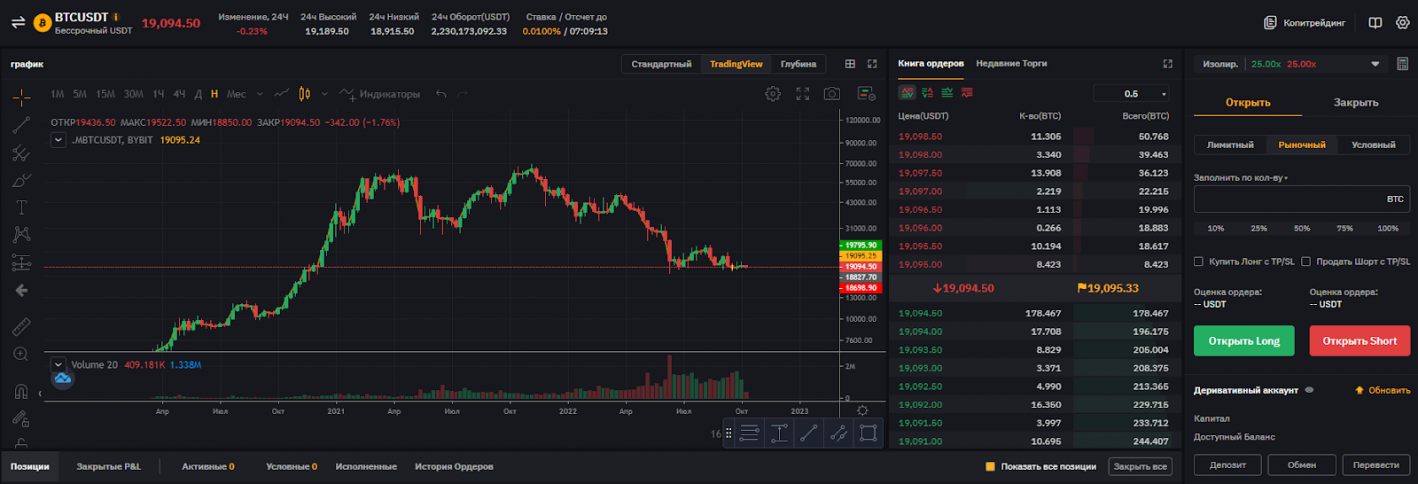Toggle magnet mode for drawings
The width and height of the screenshot is (1418, 484).
click(x=22, y=391)
